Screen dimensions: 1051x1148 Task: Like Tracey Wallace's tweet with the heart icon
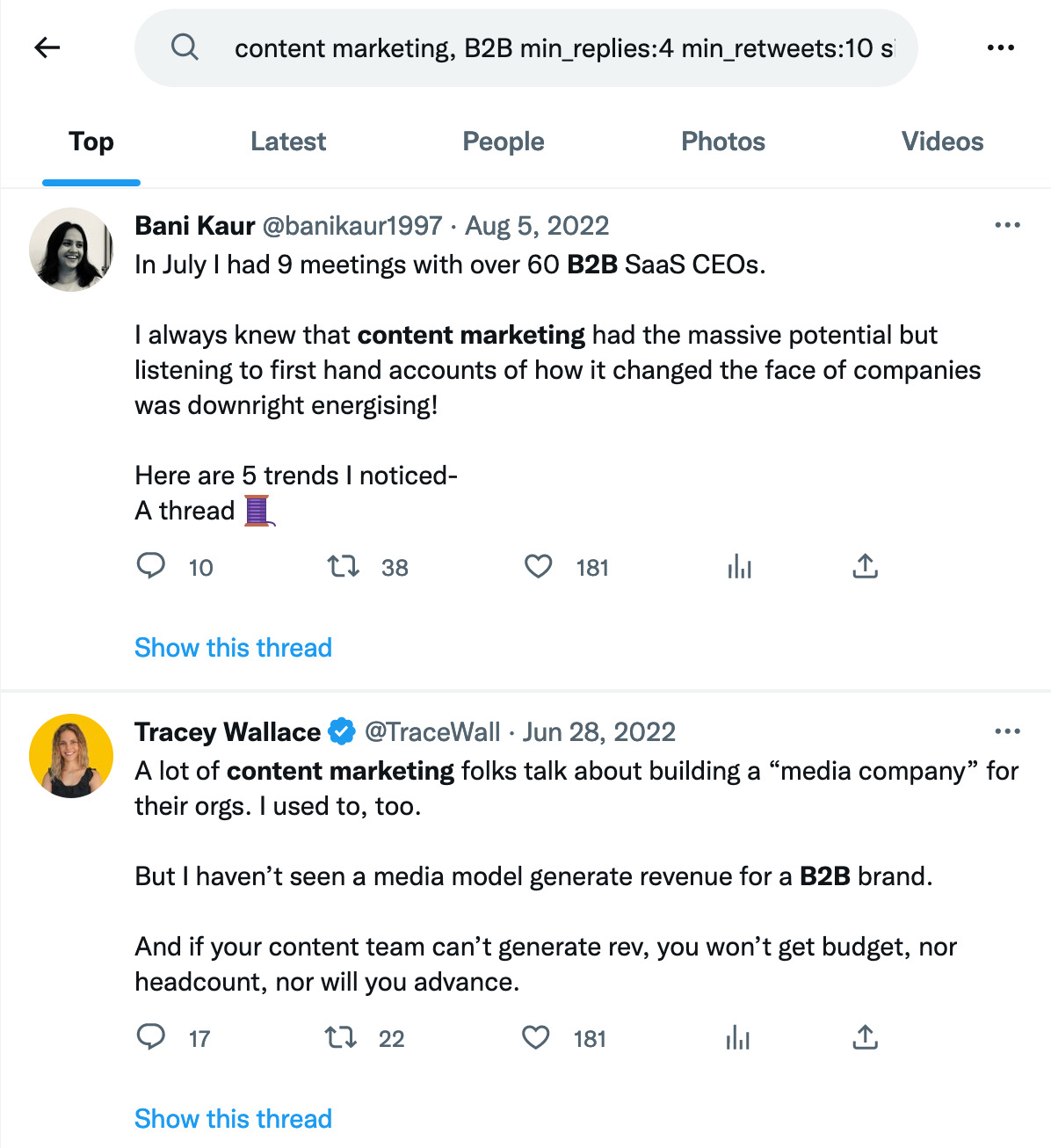(x=536, y=1038)
